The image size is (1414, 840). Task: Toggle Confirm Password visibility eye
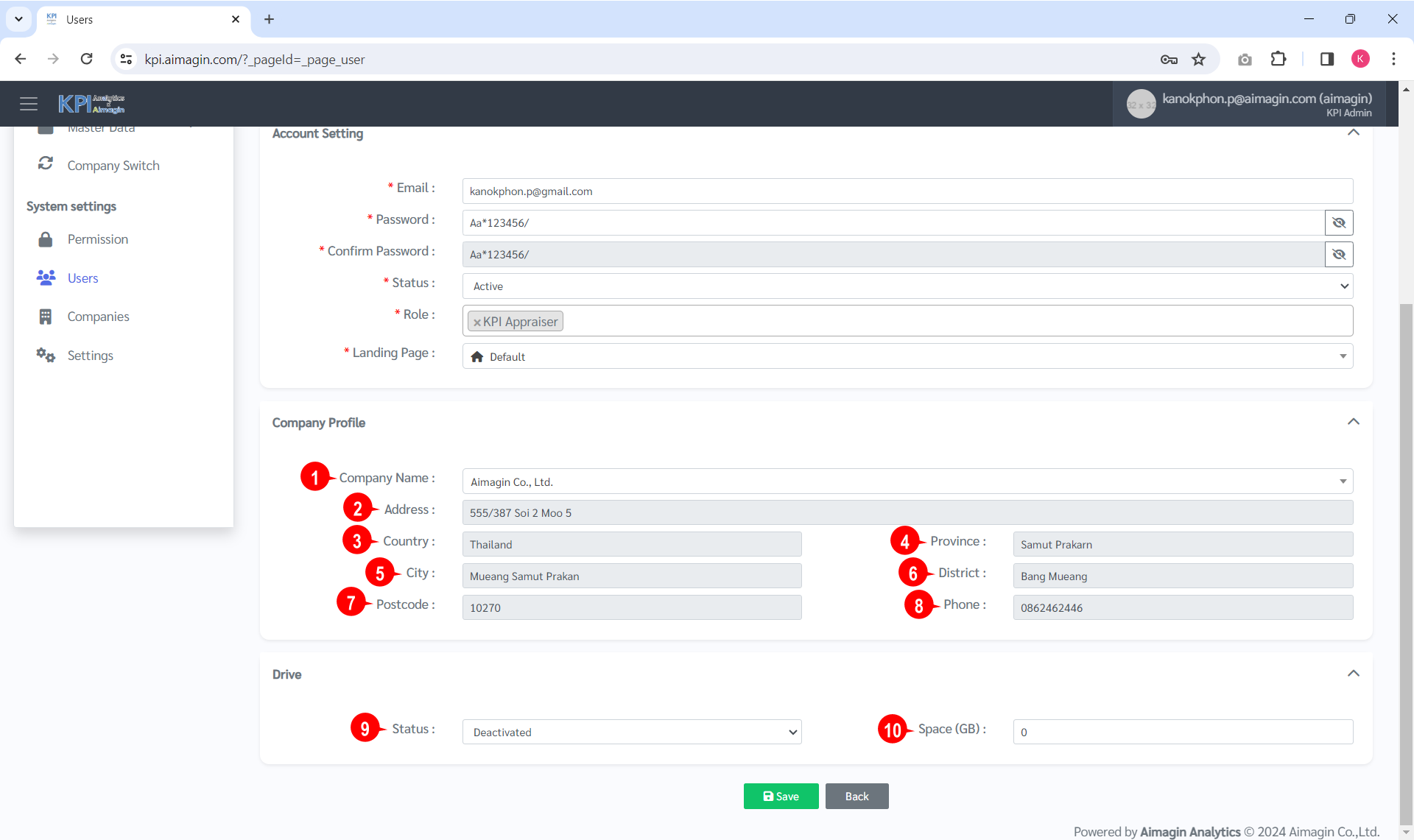[1339, 255]
